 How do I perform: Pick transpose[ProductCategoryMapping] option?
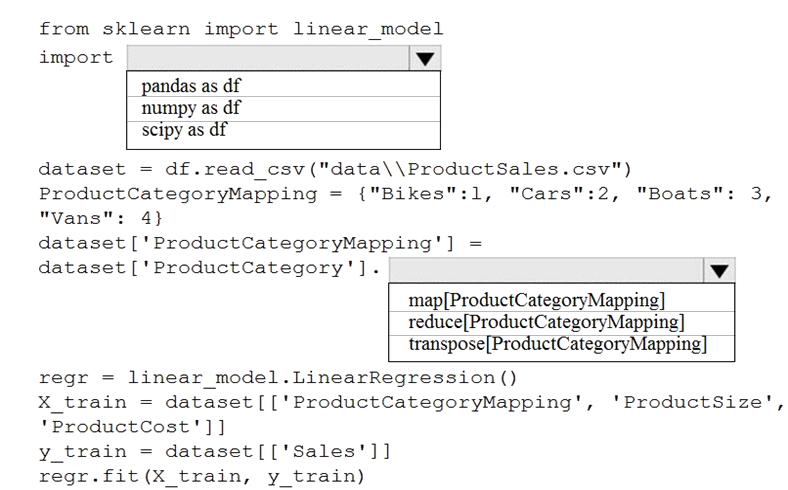click(561, 345)
